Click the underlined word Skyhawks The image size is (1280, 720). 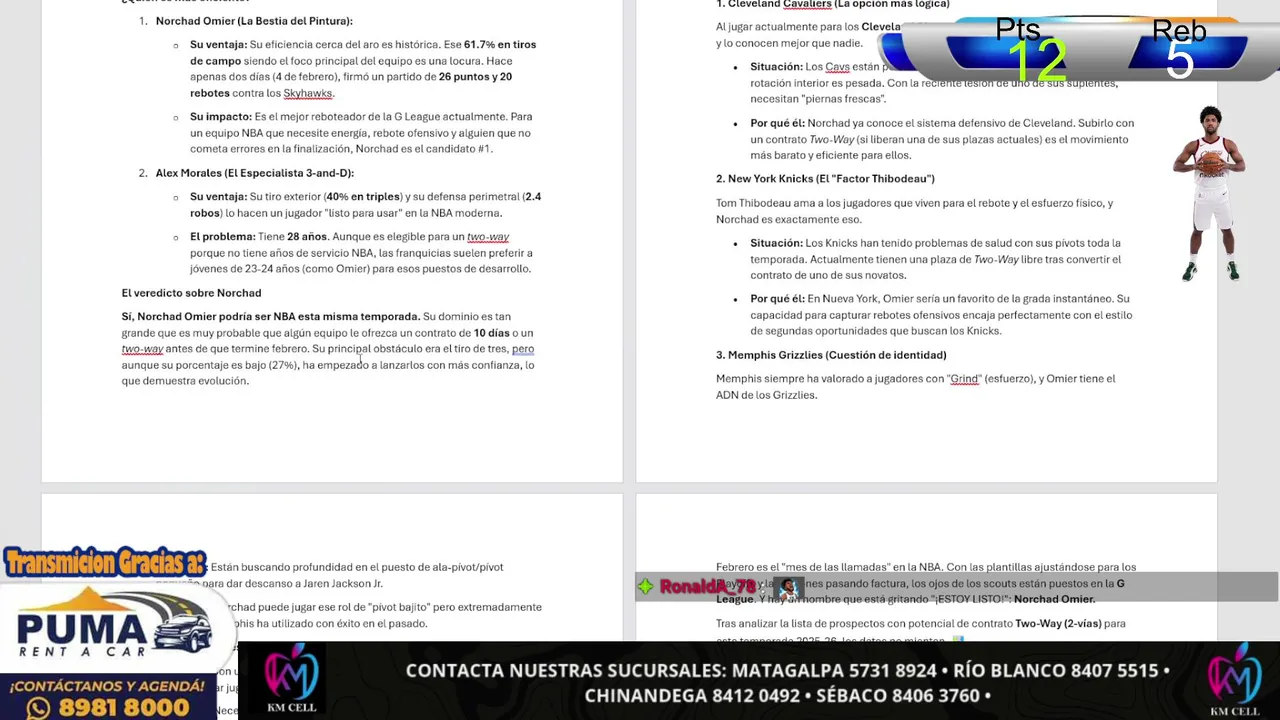(x=307, y=93)
